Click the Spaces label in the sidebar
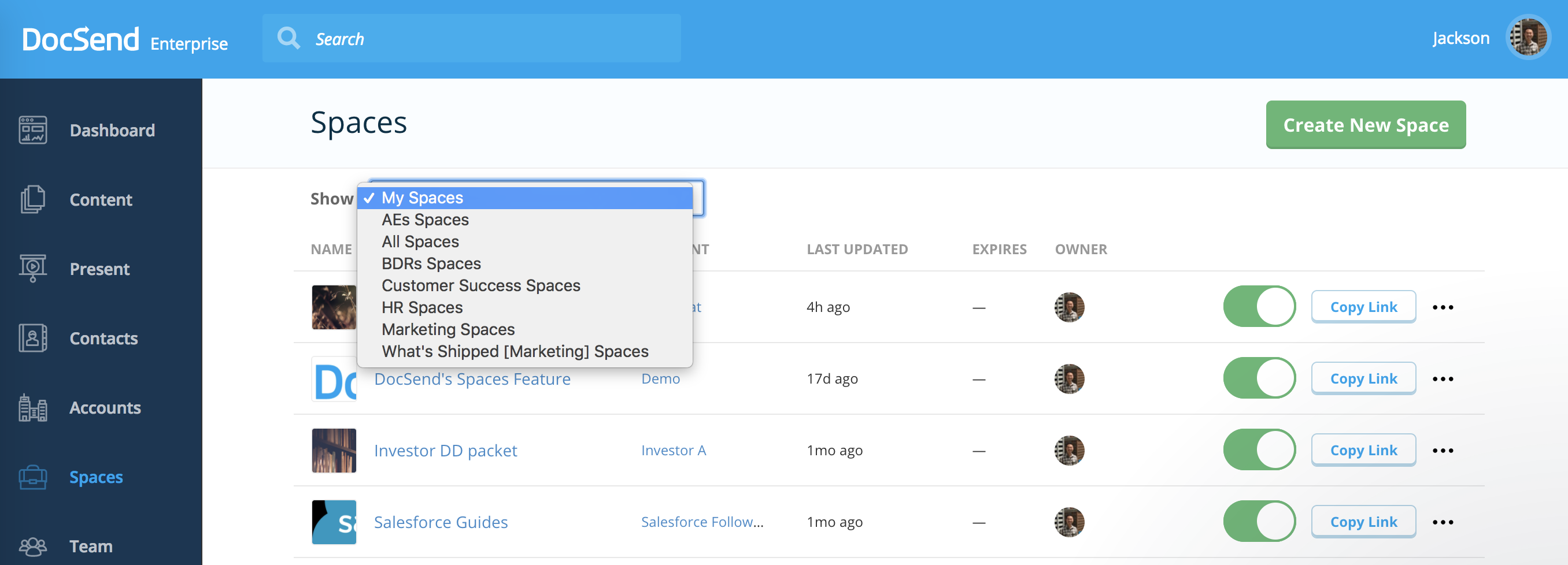Image resolution: width=1568 pixels, height=565 pixels. 96,477
